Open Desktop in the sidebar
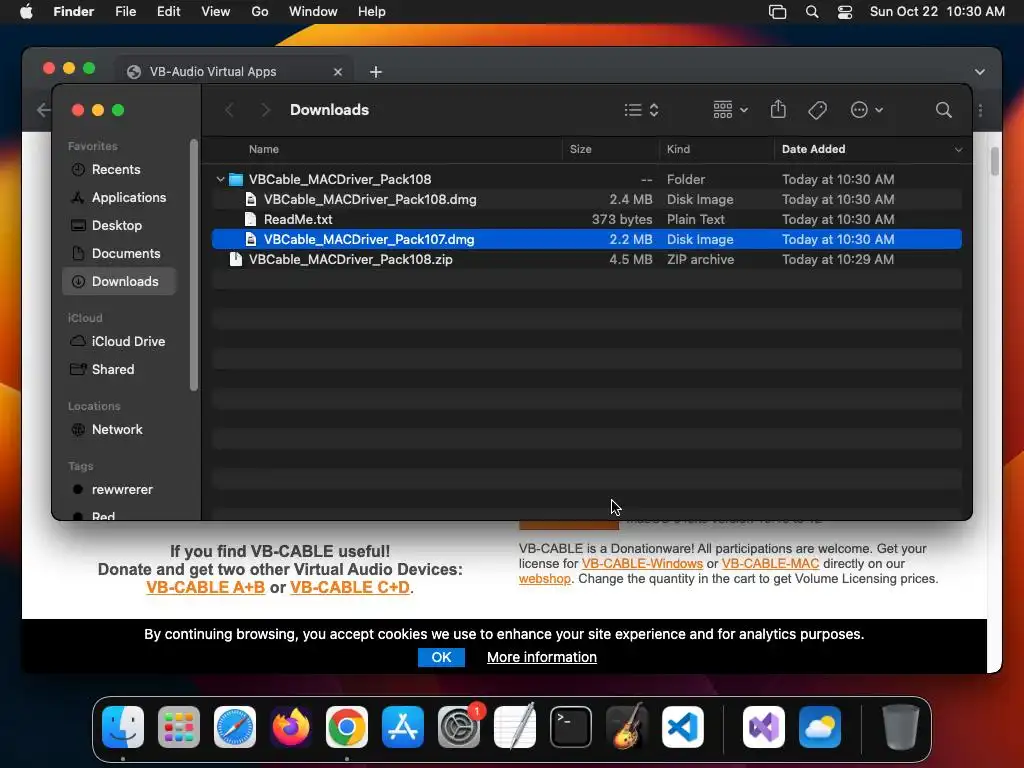Viewport: 1024px width, 768px height. click(x=118, y=226)
